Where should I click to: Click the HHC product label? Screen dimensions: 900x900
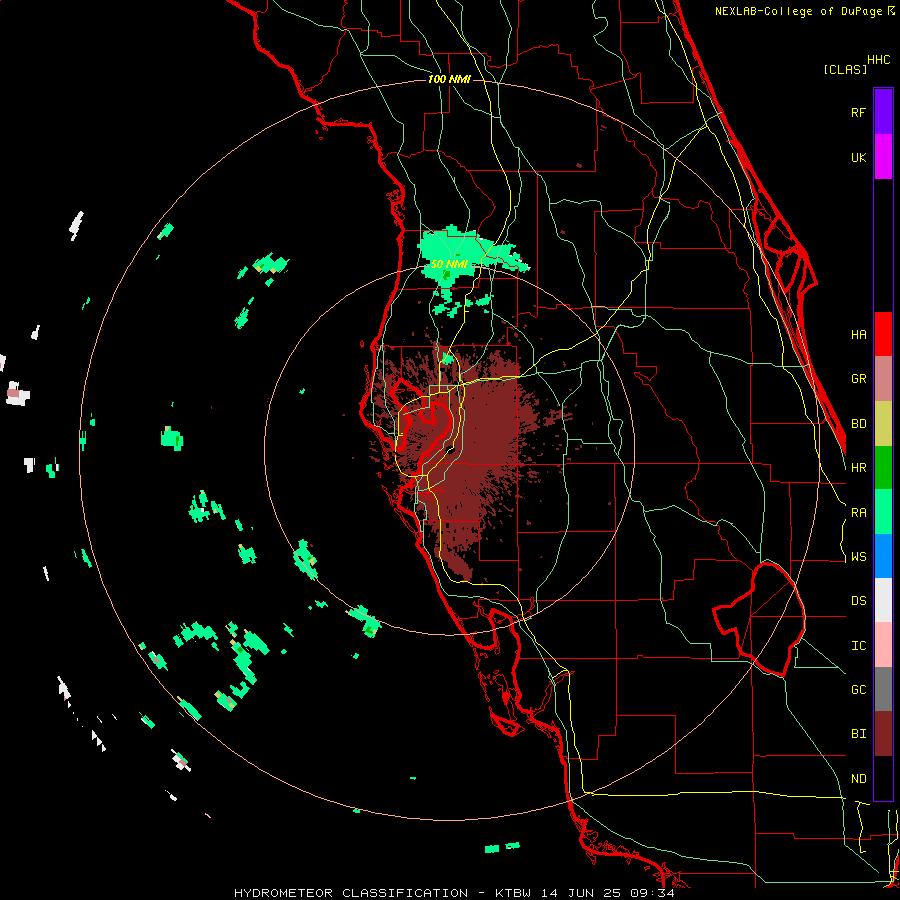coord(878,60)
